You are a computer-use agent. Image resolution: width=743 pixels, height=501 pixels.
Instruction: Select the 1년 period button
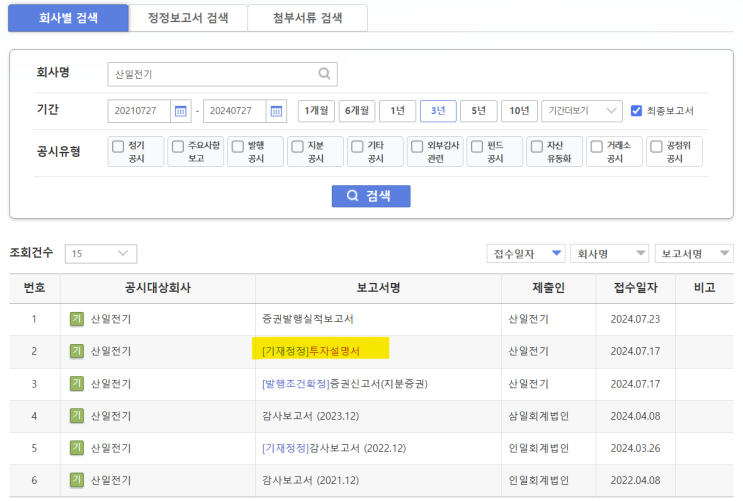click(398, 111)
